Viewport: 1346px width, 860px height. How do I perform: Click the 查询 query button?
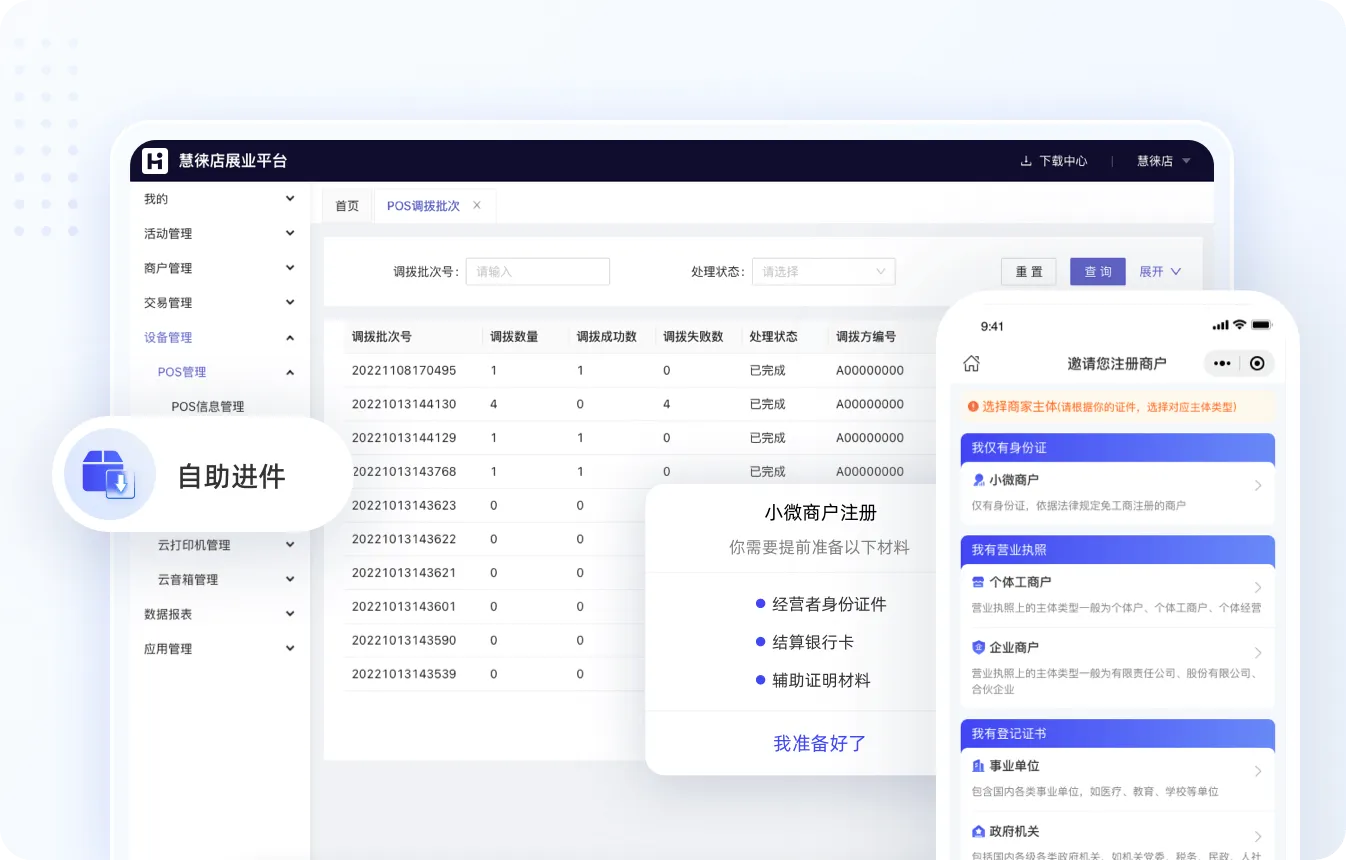point(1097,271)
